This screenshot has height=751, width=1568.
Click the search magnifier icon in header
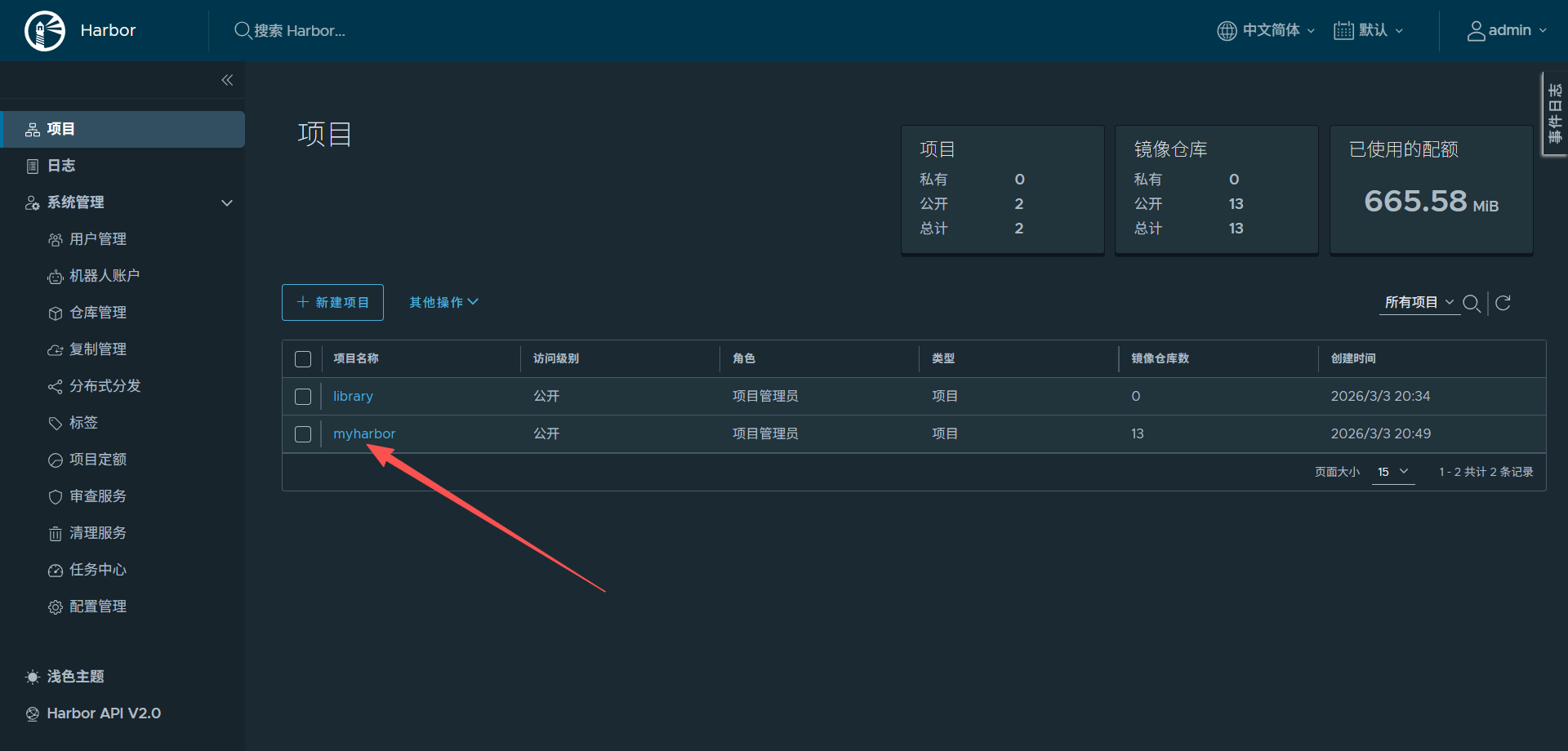coord(243,30)
